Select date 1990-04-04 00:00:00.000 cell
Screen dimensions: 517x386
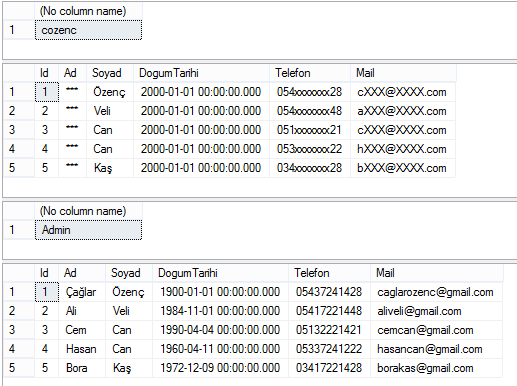click(220, 330)
